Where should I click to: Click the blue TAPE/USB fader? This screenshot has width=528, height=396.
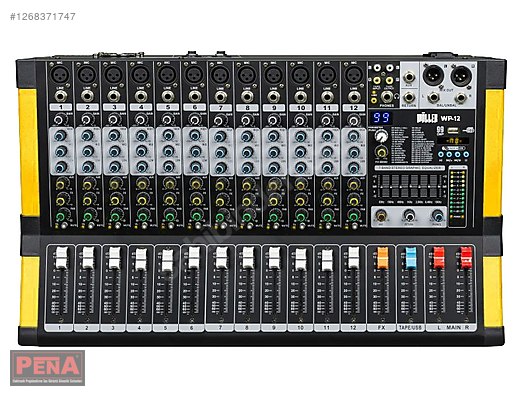pyautogui.click(x=411, y=258)
